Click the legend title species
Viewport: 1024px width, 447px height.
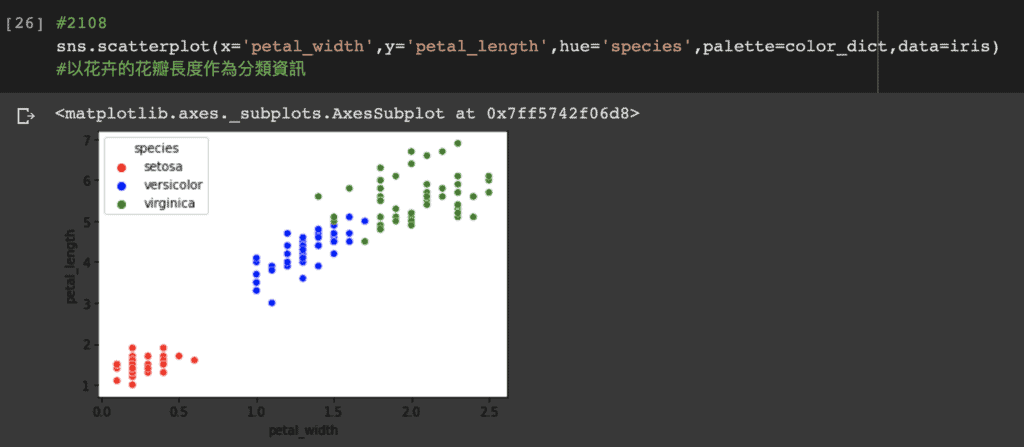[157, 148]
